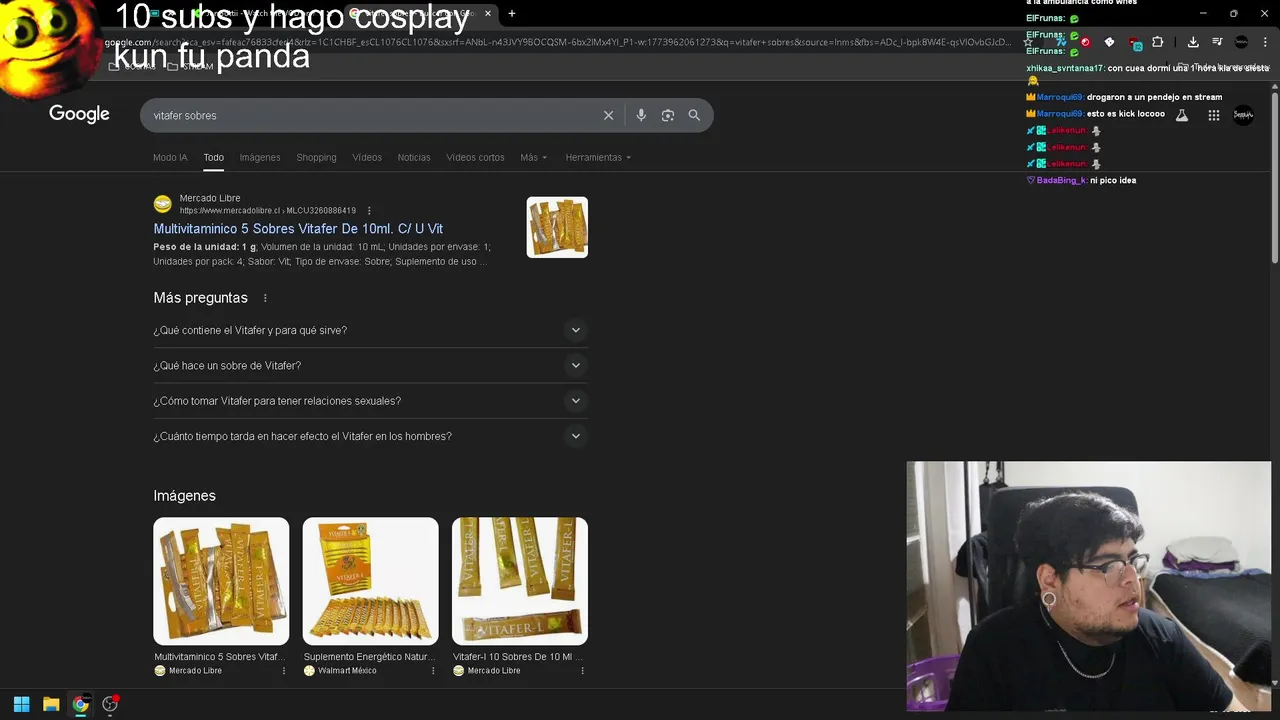Viewport: 1280px width, 720px height.
Task: Expand '¿Qué hace un sobre de Vitafer?'
Action: coord(370,365)
